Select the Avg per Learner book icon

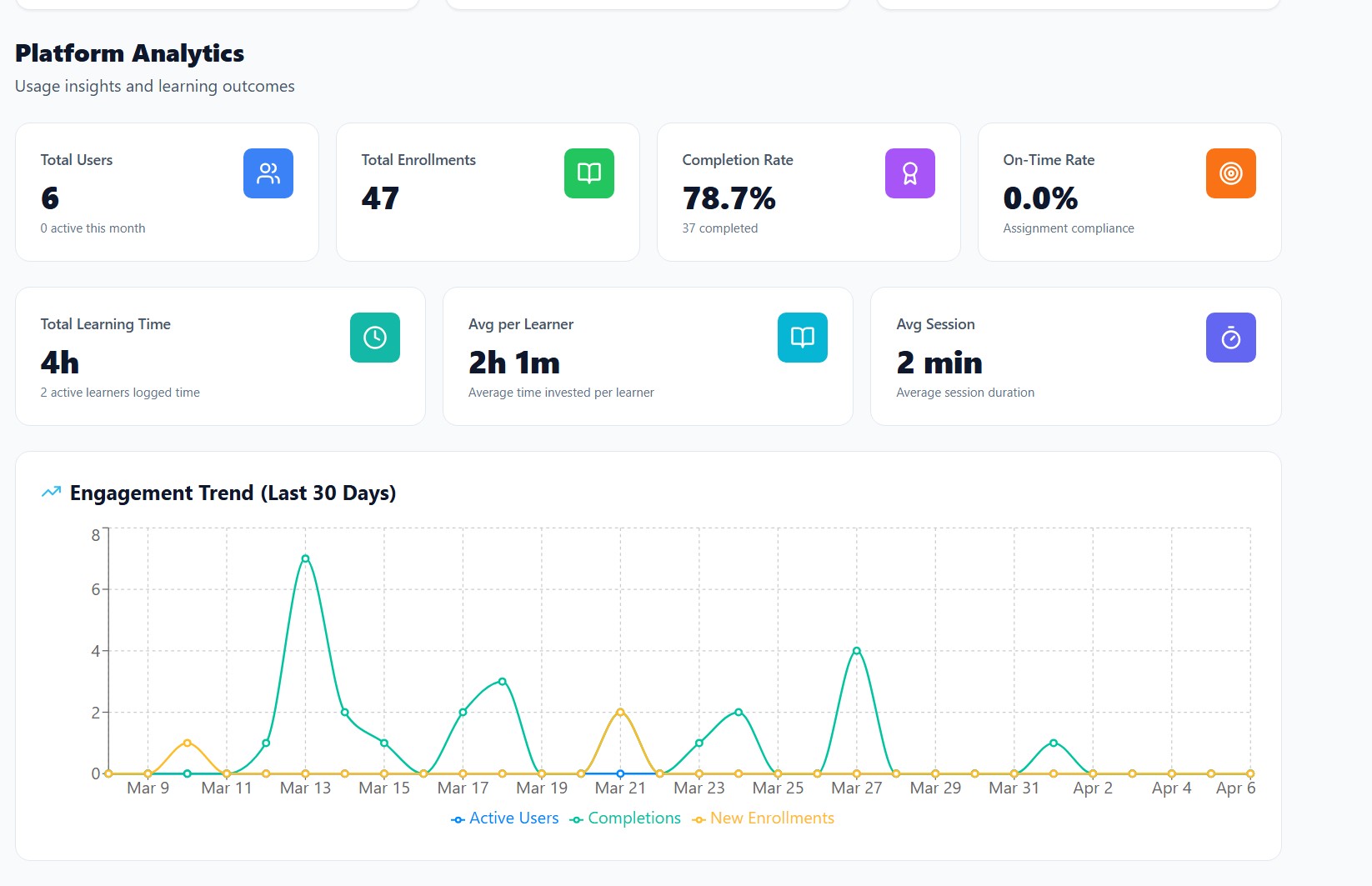point(802,337)
